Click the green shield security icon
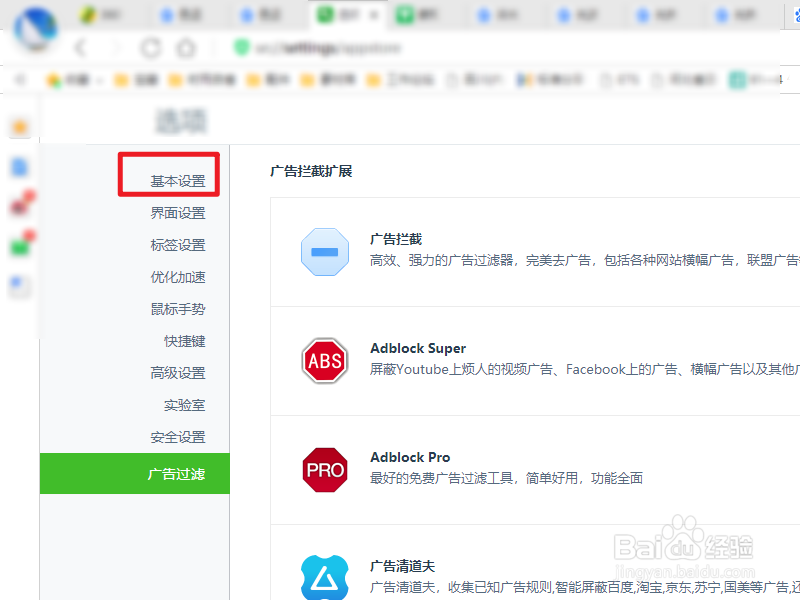 coord(241,48)
